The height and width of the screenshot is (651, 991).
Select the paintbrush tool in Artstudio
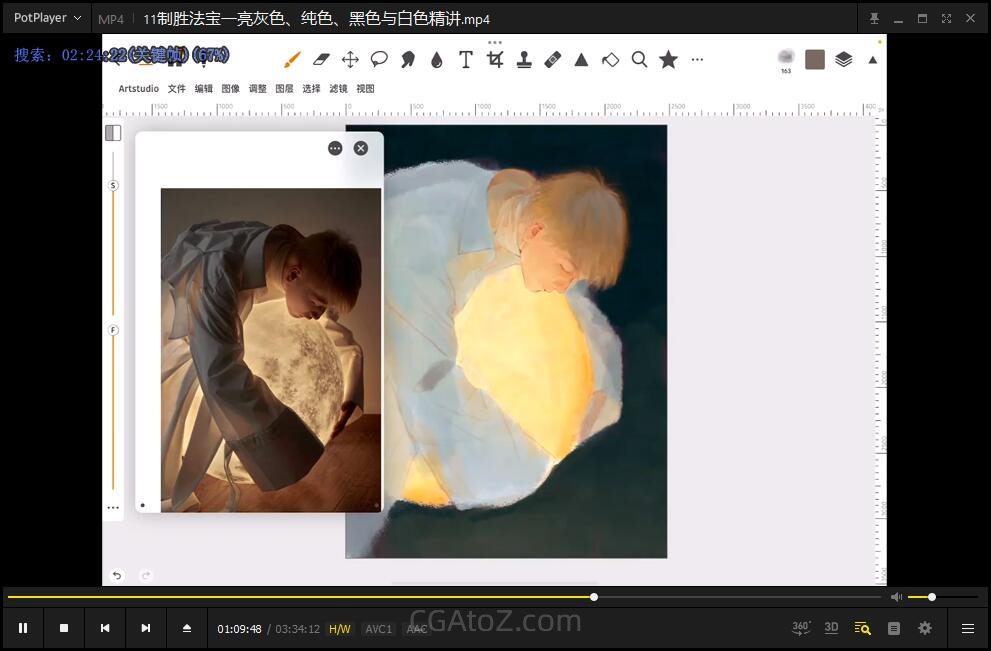(x=292, y=60)
